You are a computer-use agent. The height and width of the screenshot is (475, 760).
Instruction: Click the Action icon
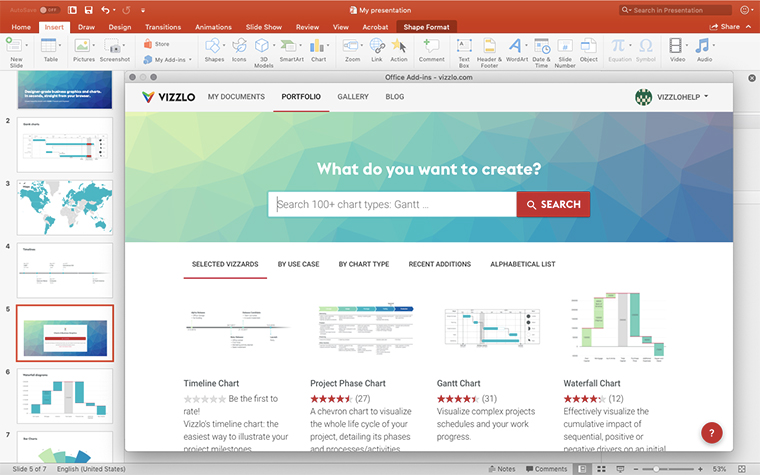pos(399,46)
